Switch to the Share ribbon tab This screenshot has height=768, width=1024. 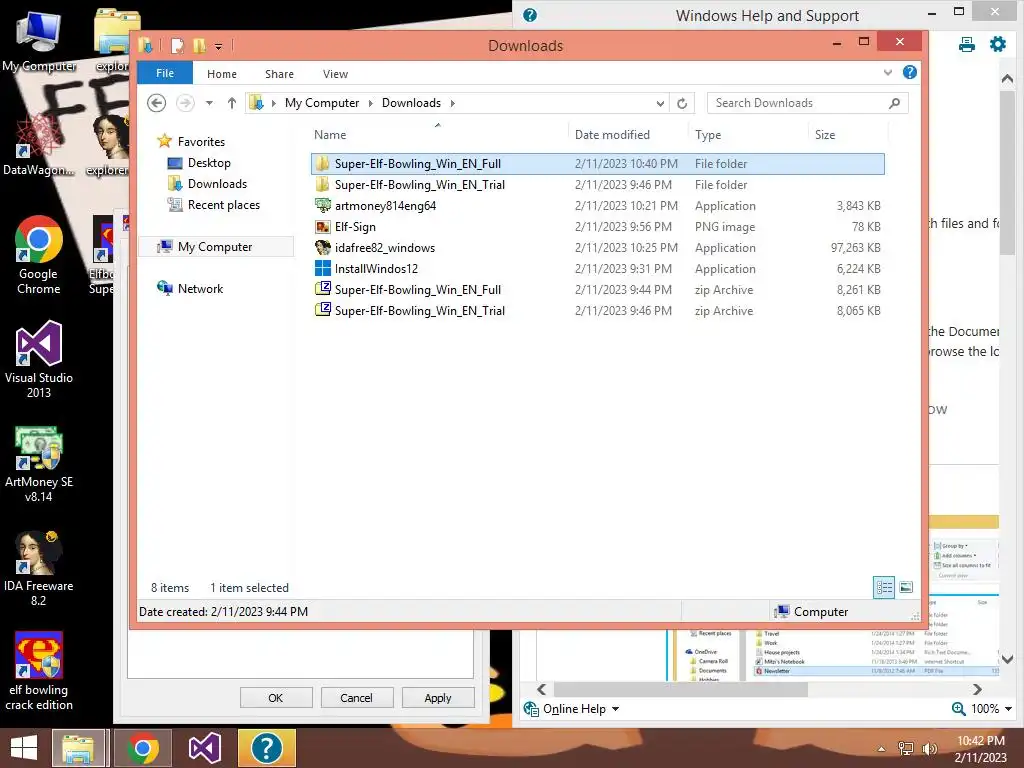coord(279,74)
